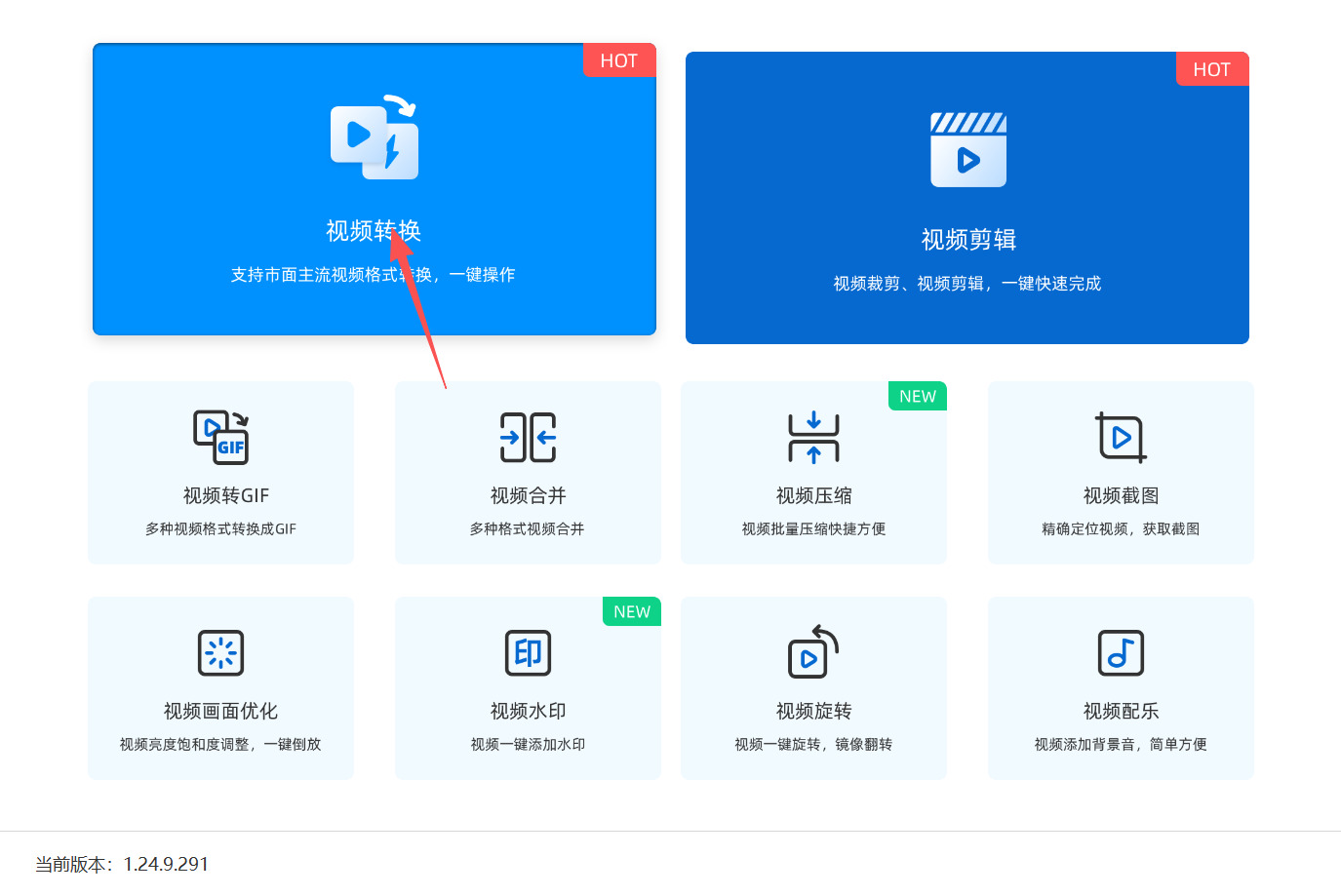
Task: Select the 视频转换 title text
Action: click(x=374, y=231)
